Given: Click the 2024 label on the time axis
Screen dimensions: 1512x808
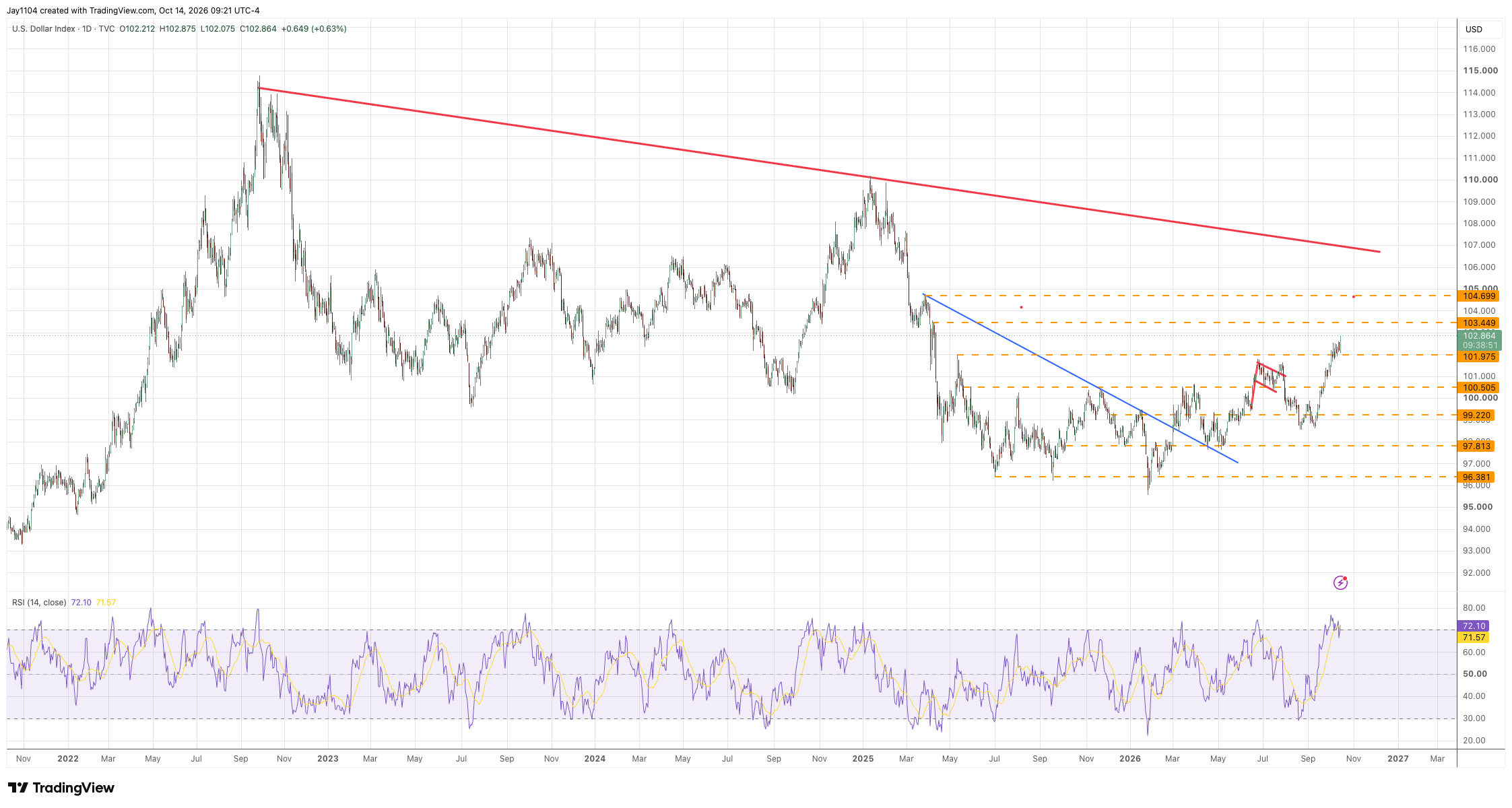Looking at the screenshot, I should pyautogui.click(x=595, y=759).
